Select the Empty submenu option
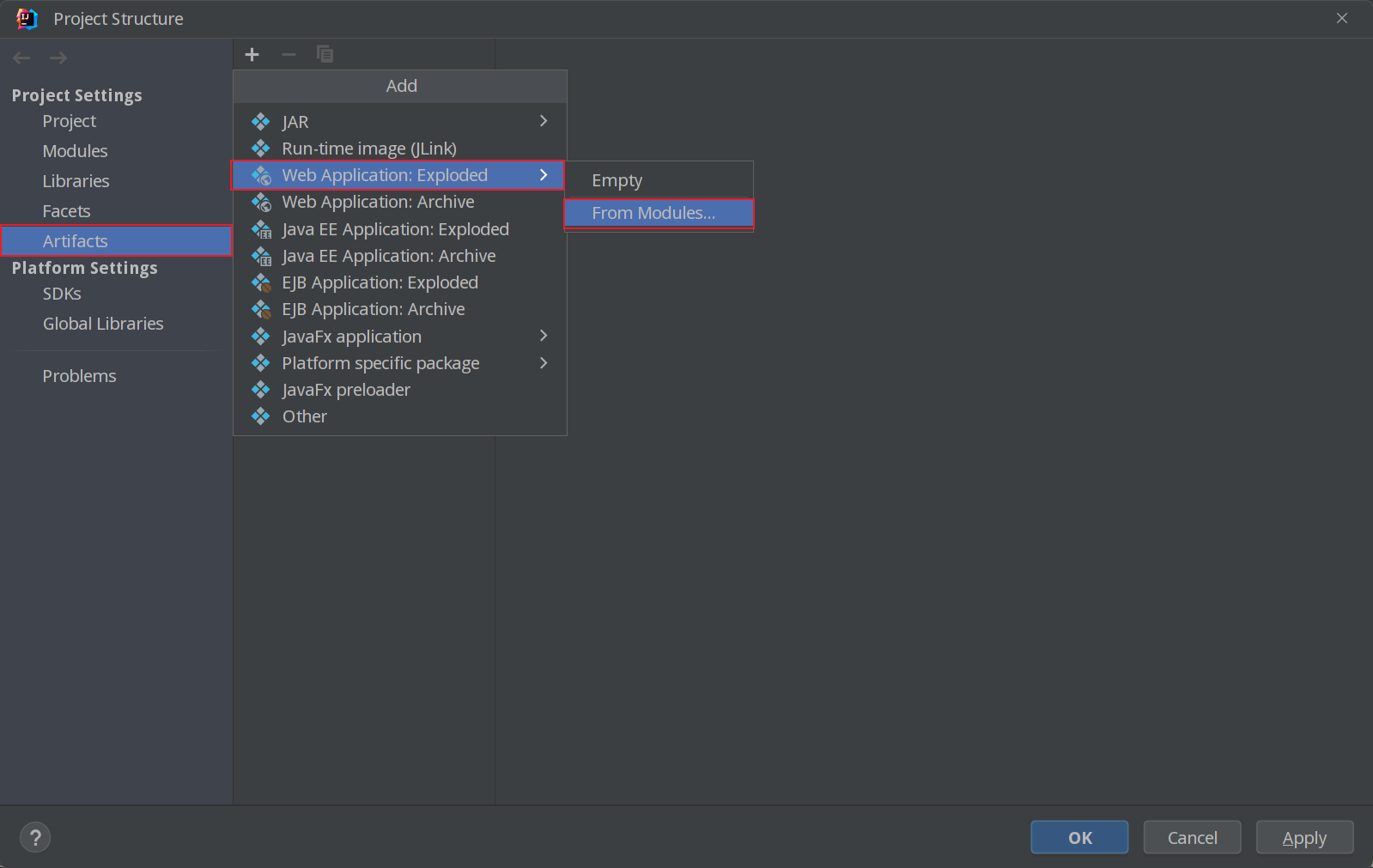 659,180
